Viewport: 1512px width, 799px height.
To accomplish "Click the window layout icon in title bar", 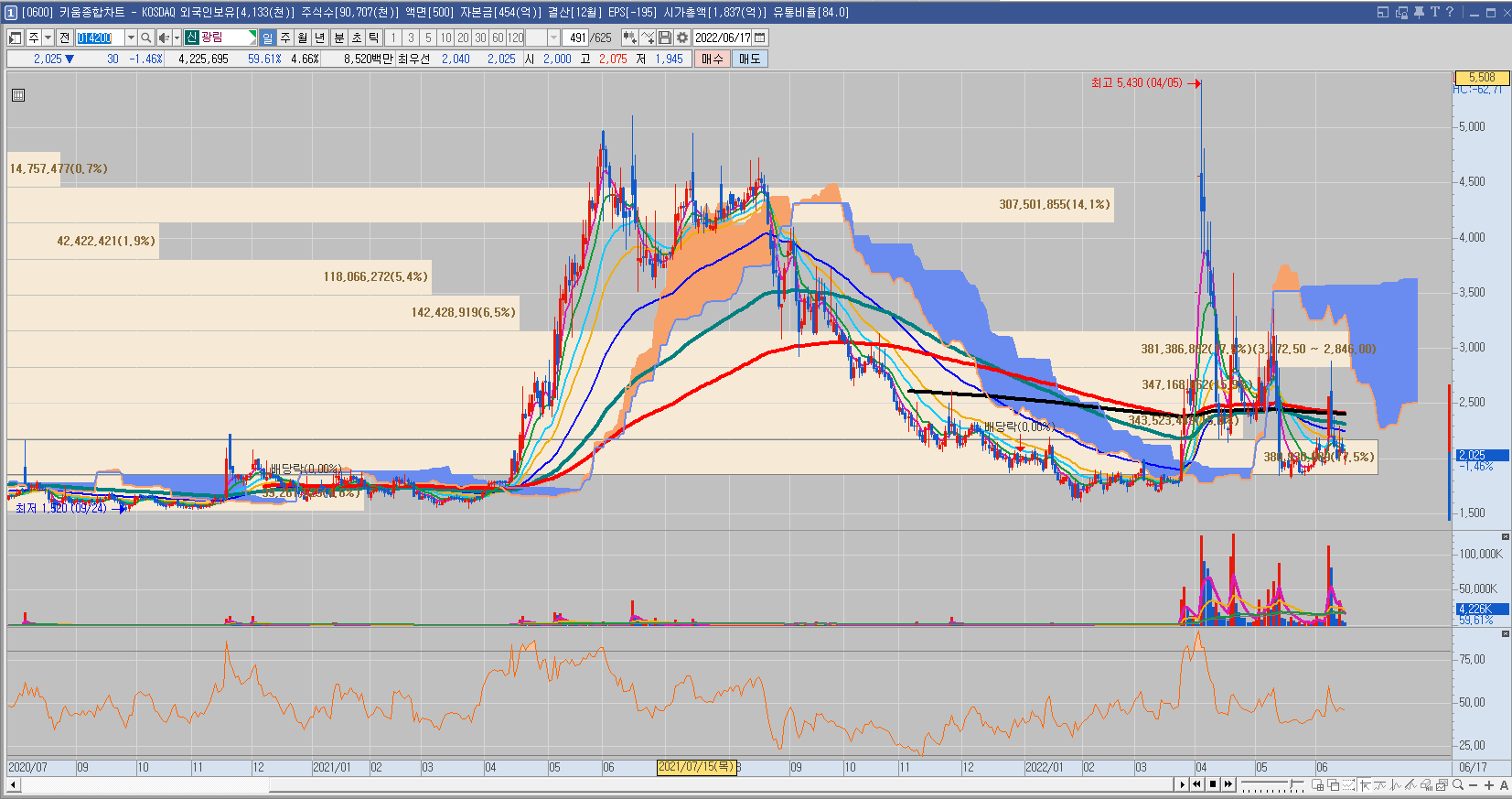I will click(x=1383, y=12).
